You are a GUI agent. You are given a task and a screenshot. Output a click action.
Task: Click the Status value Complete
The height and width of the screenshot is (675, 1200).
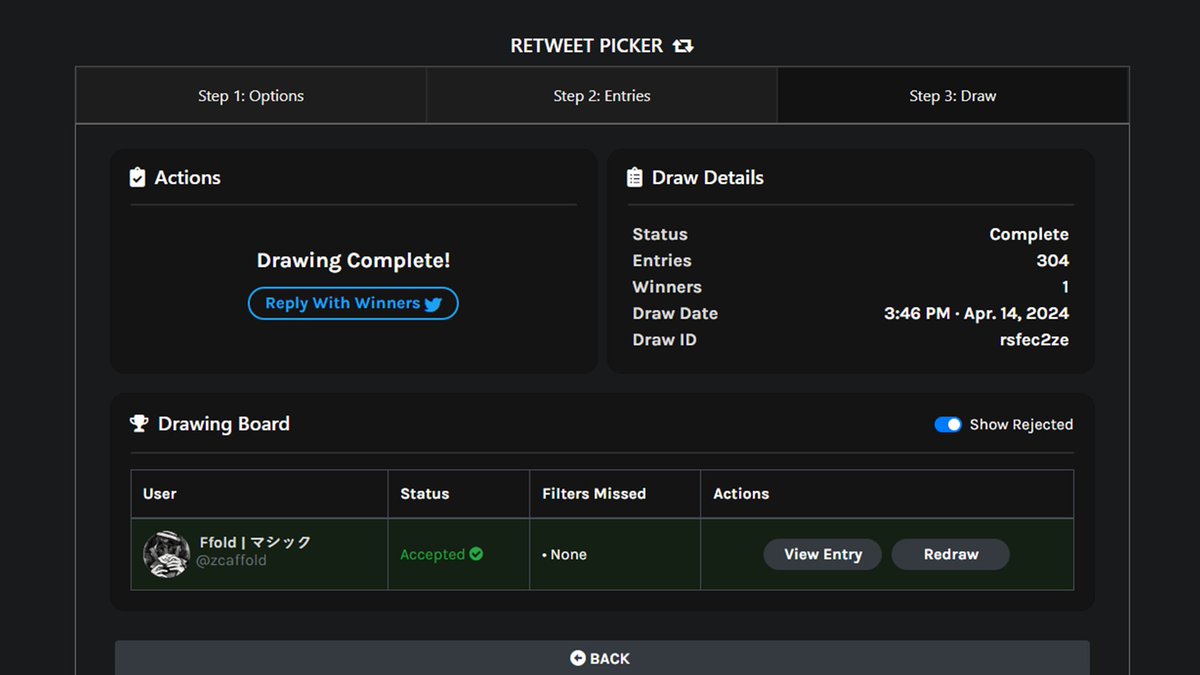tap(1029, 234)
